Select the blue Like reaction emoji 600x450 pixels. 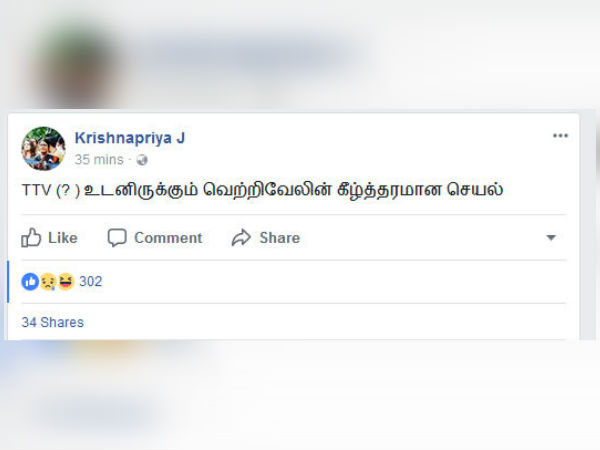(30, 282)
